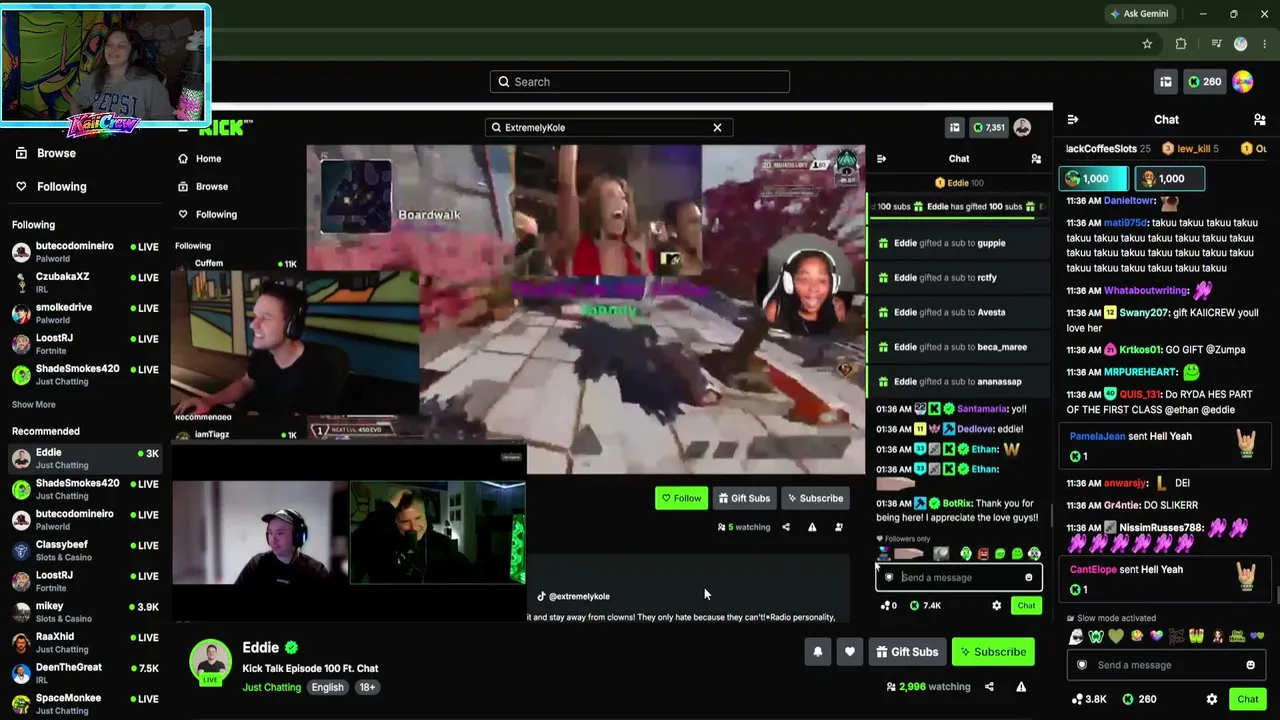Click Ask Gemini in the Chrome title bar
Viewport: 1280px width, 720px height.
(1138, 14)
